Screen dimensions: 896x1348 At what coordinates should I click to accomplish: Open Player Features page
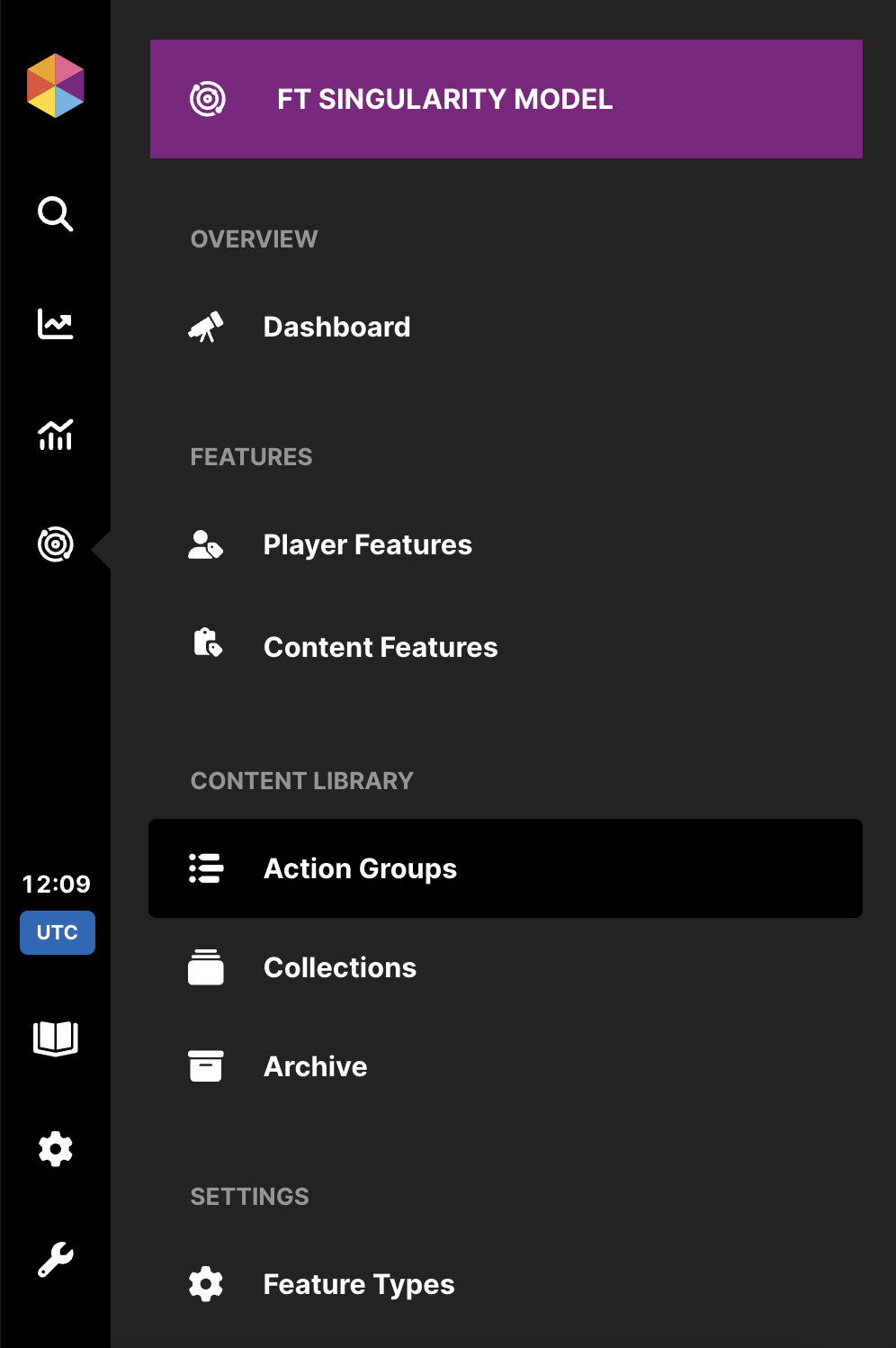367,544
